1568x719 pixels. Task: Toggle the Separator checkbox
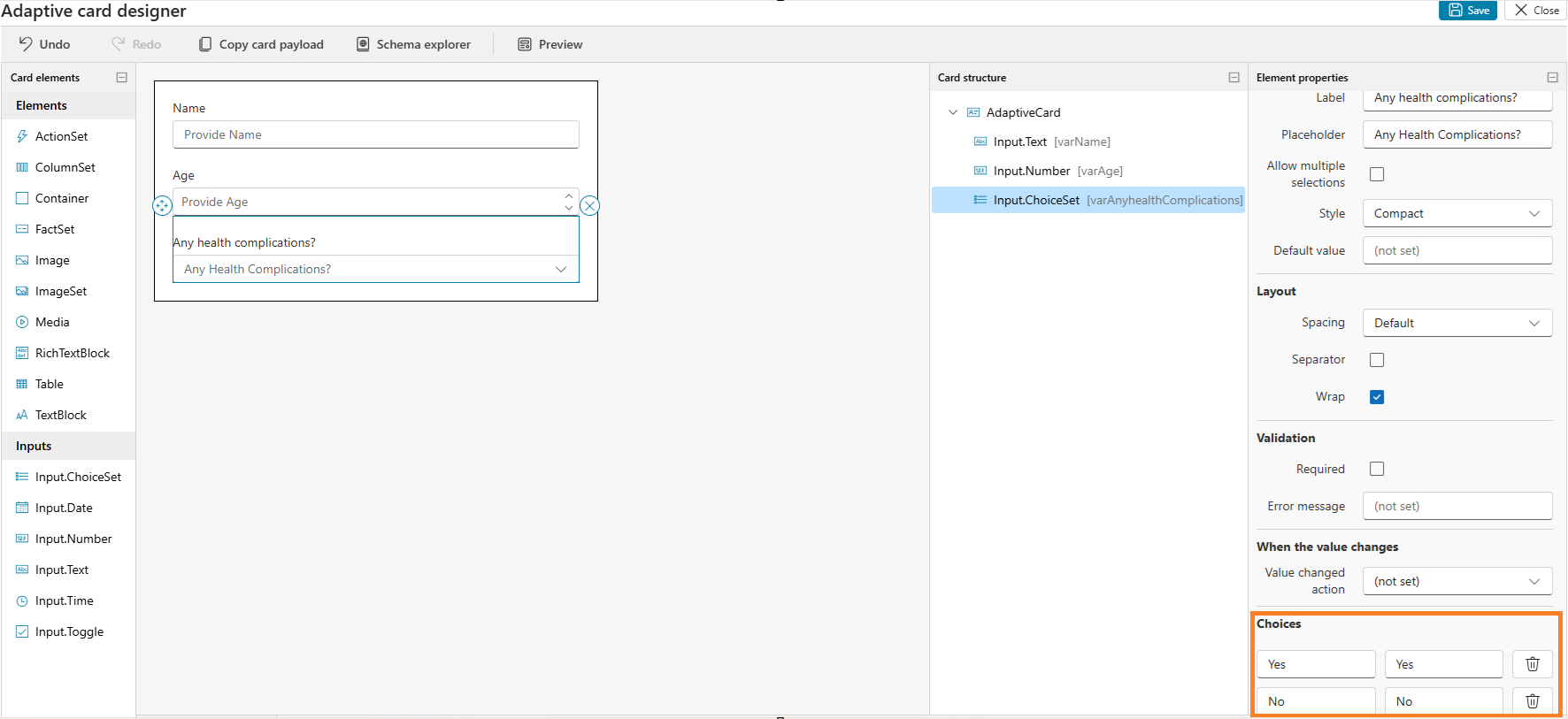point(1377,360)
